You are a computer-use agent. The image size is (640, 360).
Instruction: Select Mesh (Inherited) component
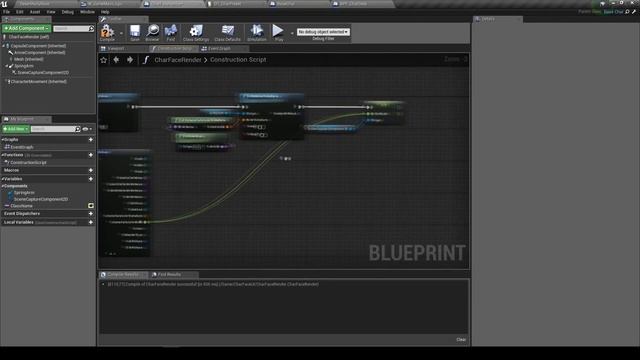(29, 59)
